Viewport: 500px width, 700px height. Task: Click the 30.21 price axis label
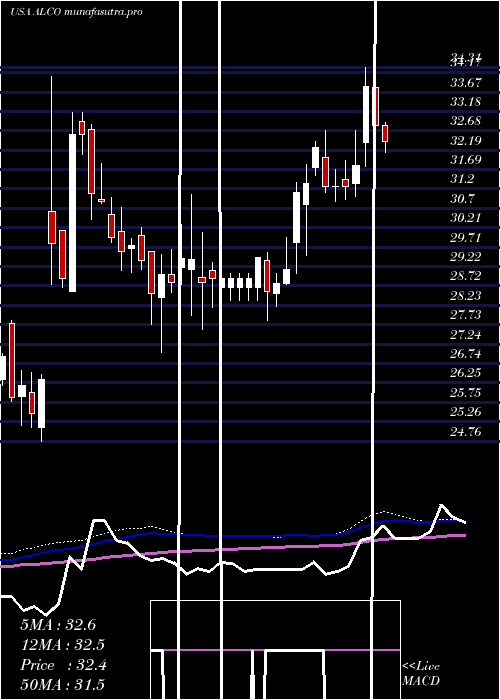(466, 218)
